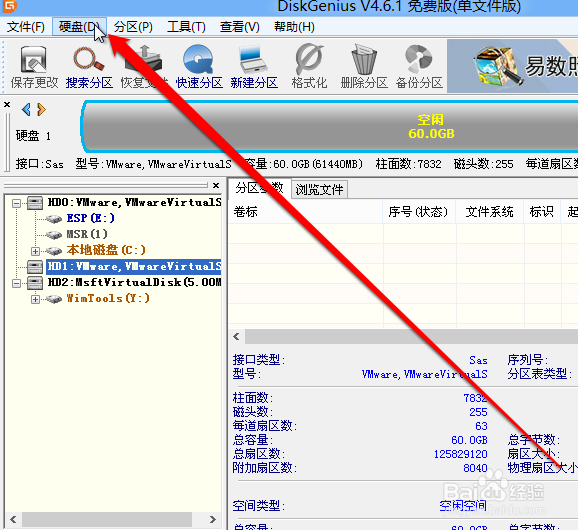Expand the 本地磁盘(C:) node
The image size is (578, 530).
pyautogui.click(x=35, y=251)
